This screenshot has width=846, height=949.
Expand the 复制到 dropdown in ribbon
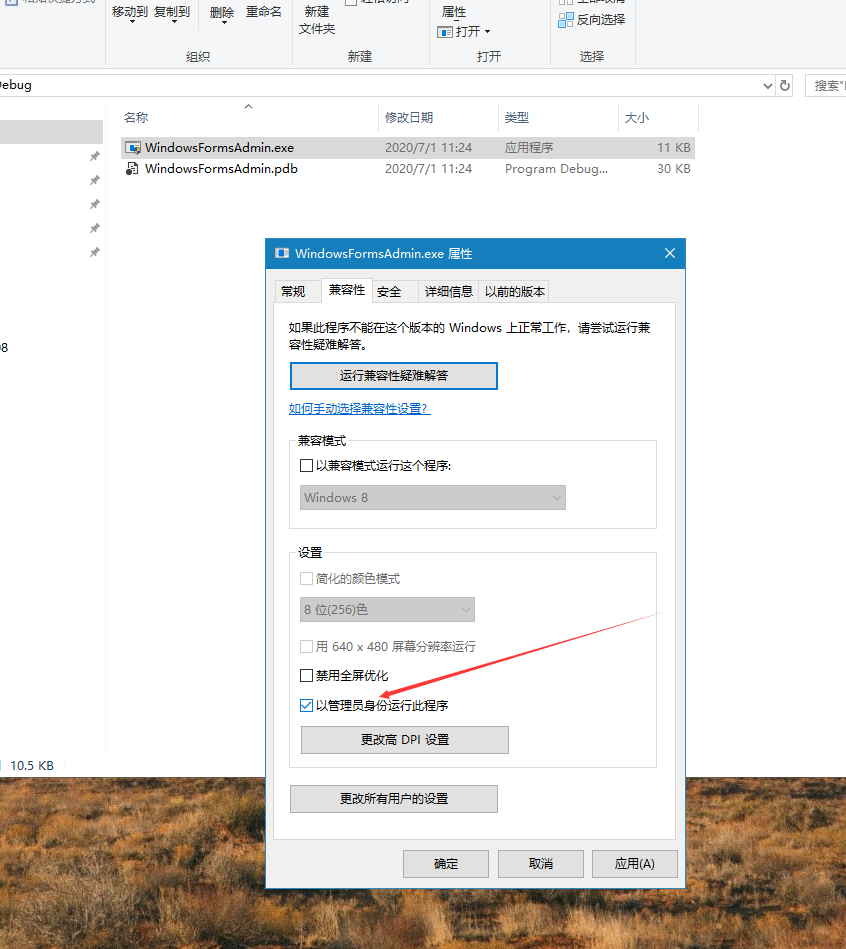pyautogui.click(x=174, y=22)
